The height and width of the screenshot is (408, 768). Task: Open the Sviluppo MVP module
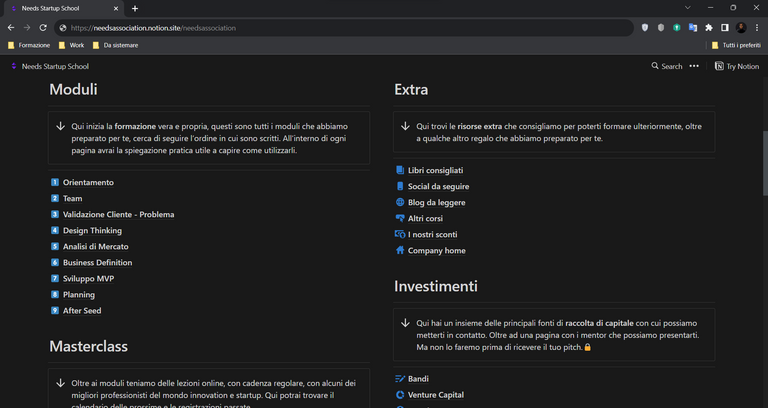[88, 279]
